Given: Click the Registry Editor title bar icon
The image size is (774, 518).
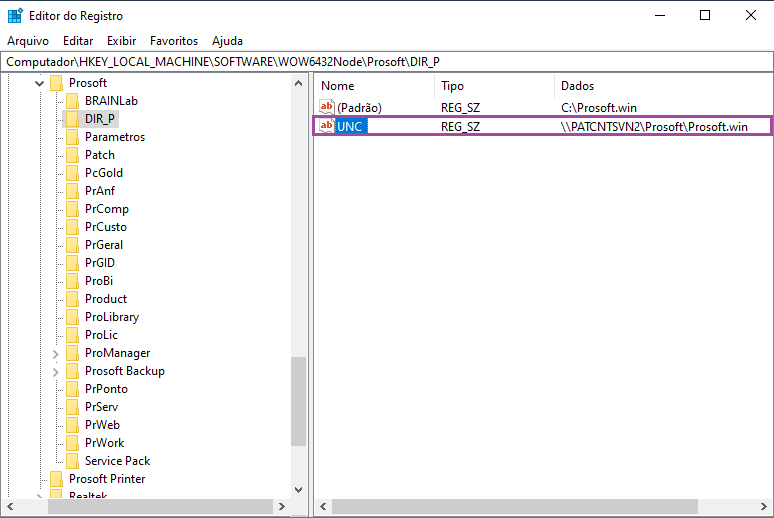Looking at the screenshot, I should click(15, 15).
